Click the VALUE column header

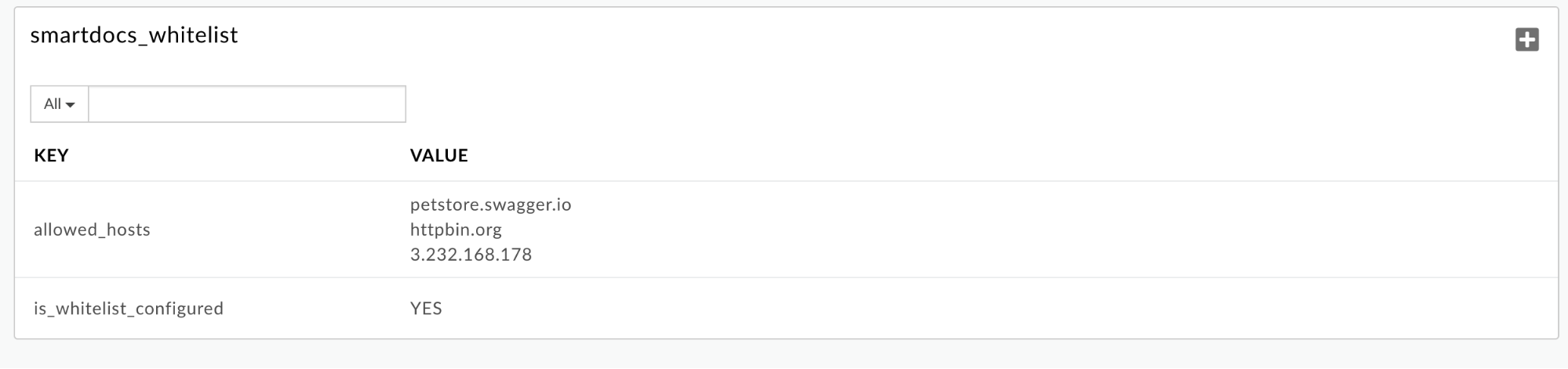coord(438,155)
